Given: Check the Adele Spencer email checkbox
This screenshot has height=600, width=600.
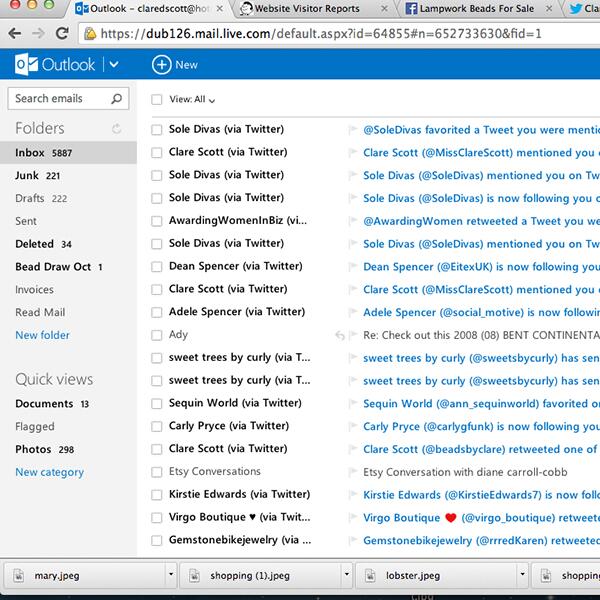Looking at the screenshot, I should [x=157, y=312].
